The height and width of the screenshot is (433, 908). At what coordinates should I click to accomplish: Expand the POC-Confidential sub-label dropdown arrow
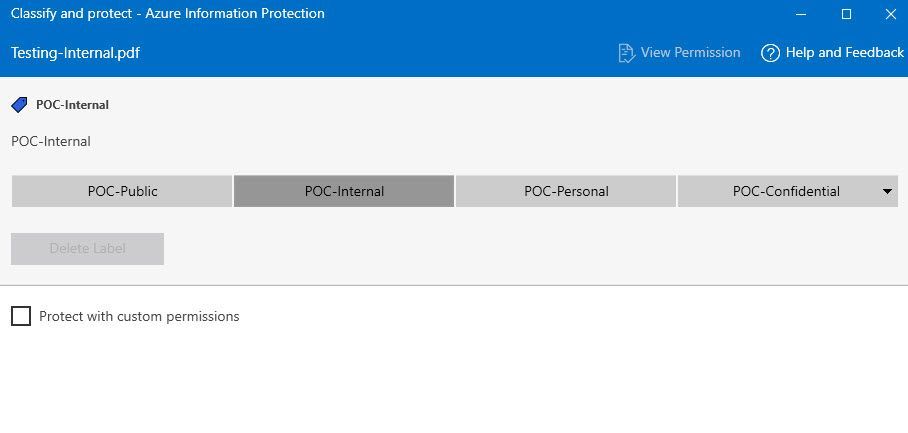tap(888, 192)
